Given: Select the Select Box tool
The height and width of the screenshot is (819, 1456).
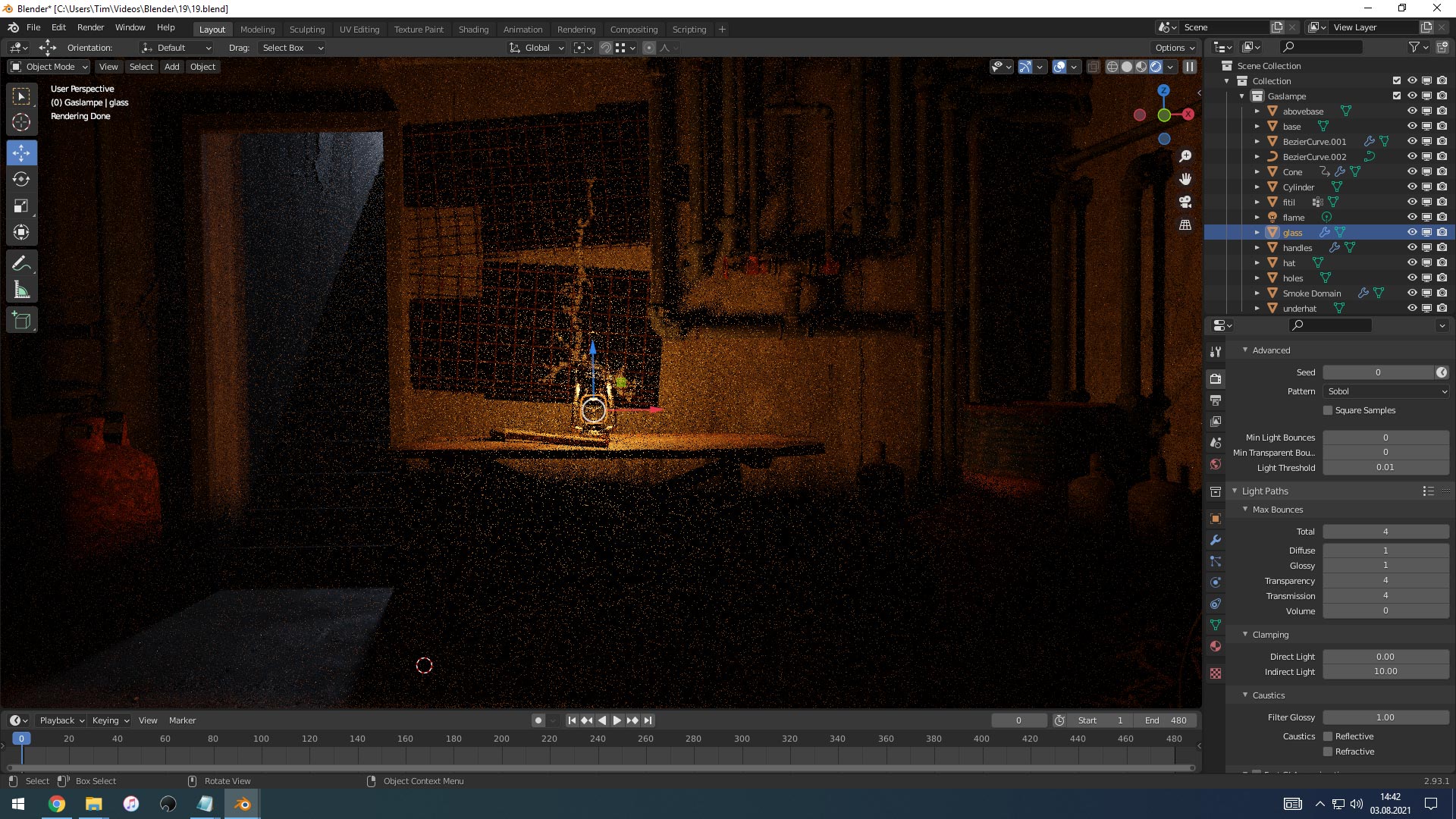Looking at the screenshot, I should pos(21,96).
